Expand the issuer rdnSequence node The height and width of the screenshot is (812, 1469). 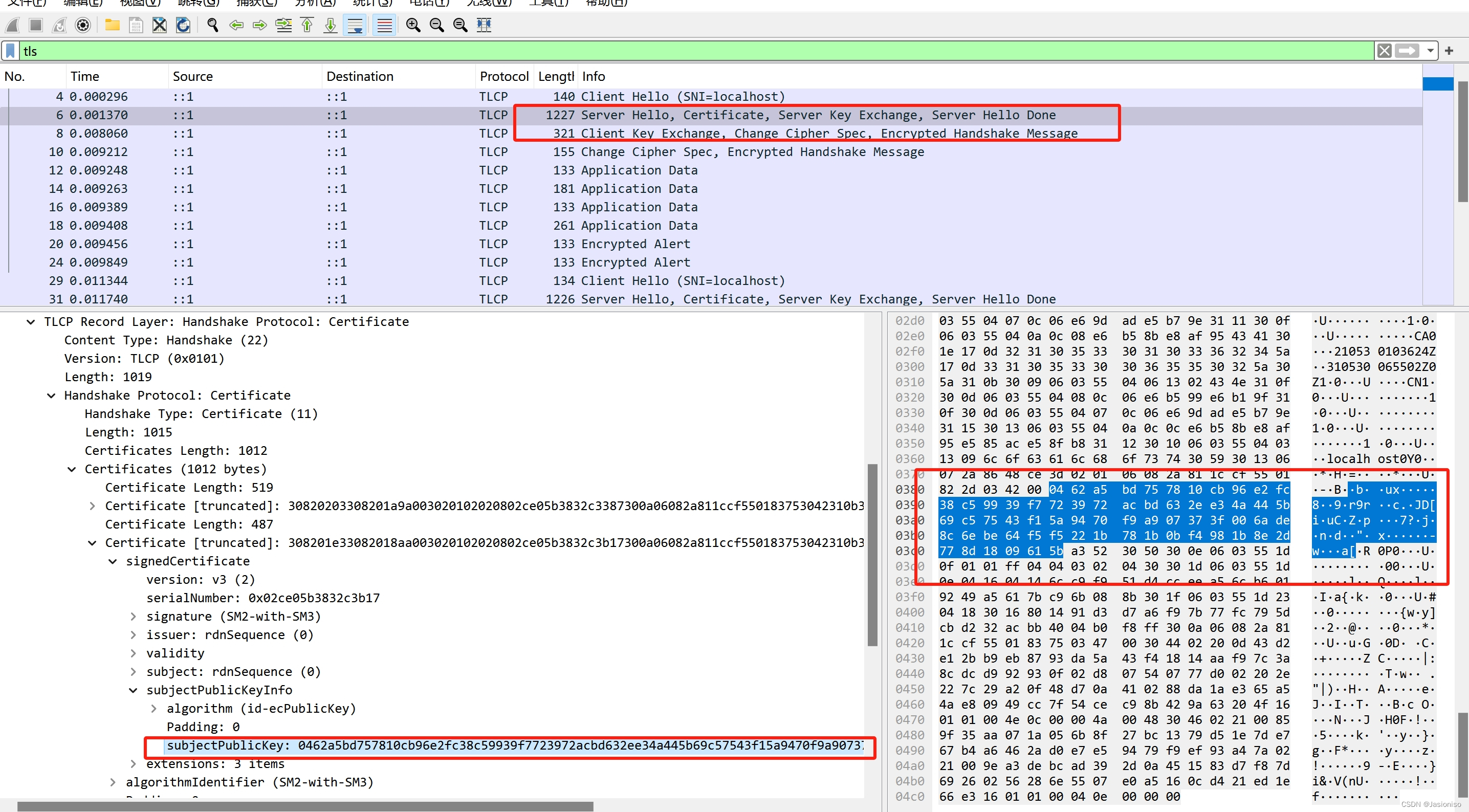133,634
